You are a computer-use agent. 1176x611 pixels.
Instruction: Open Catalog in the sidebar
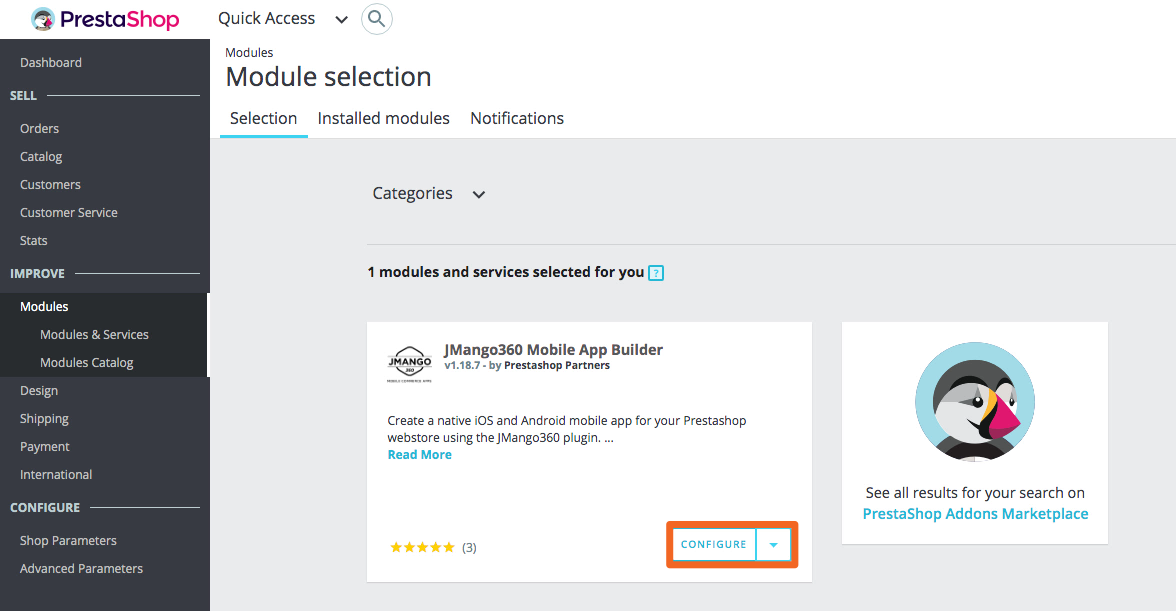40,156
